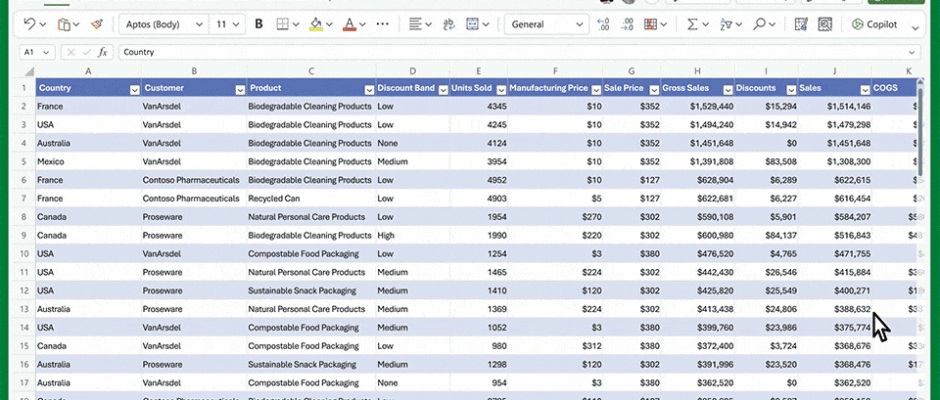Click the Undo icon
This screenshot has height=400, width=940.
pos(29,24)
